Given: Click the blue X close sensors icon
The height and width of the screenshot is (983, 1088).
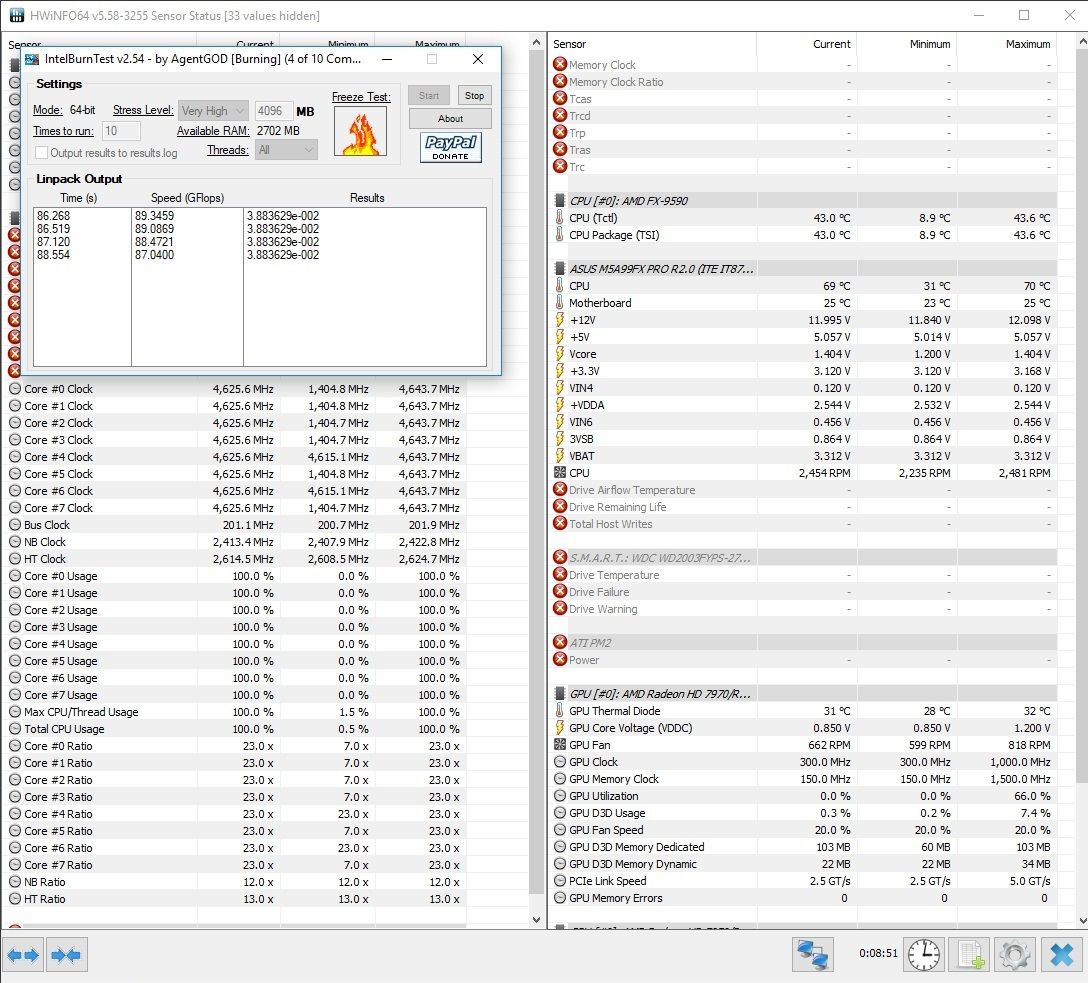Looking at the screenshot, I should click(1061, 955).
